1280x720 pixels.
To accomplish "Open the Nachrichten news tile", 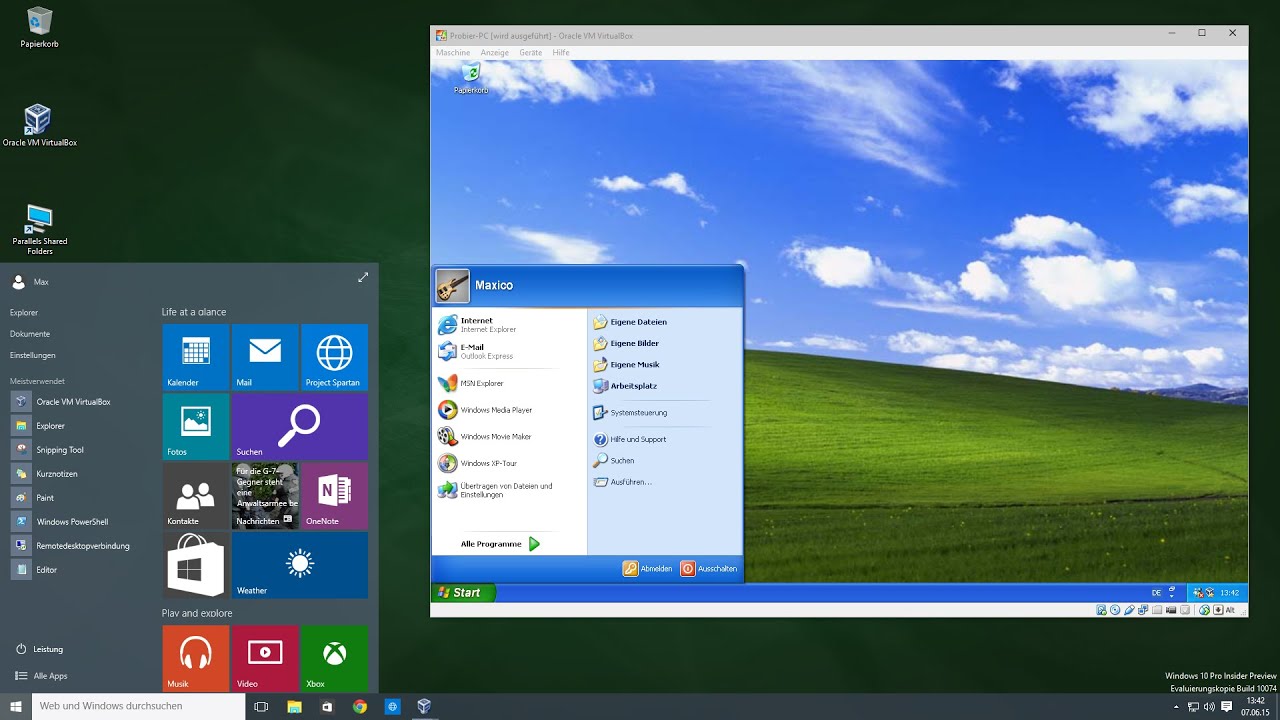I will click(x=265, y=495).
